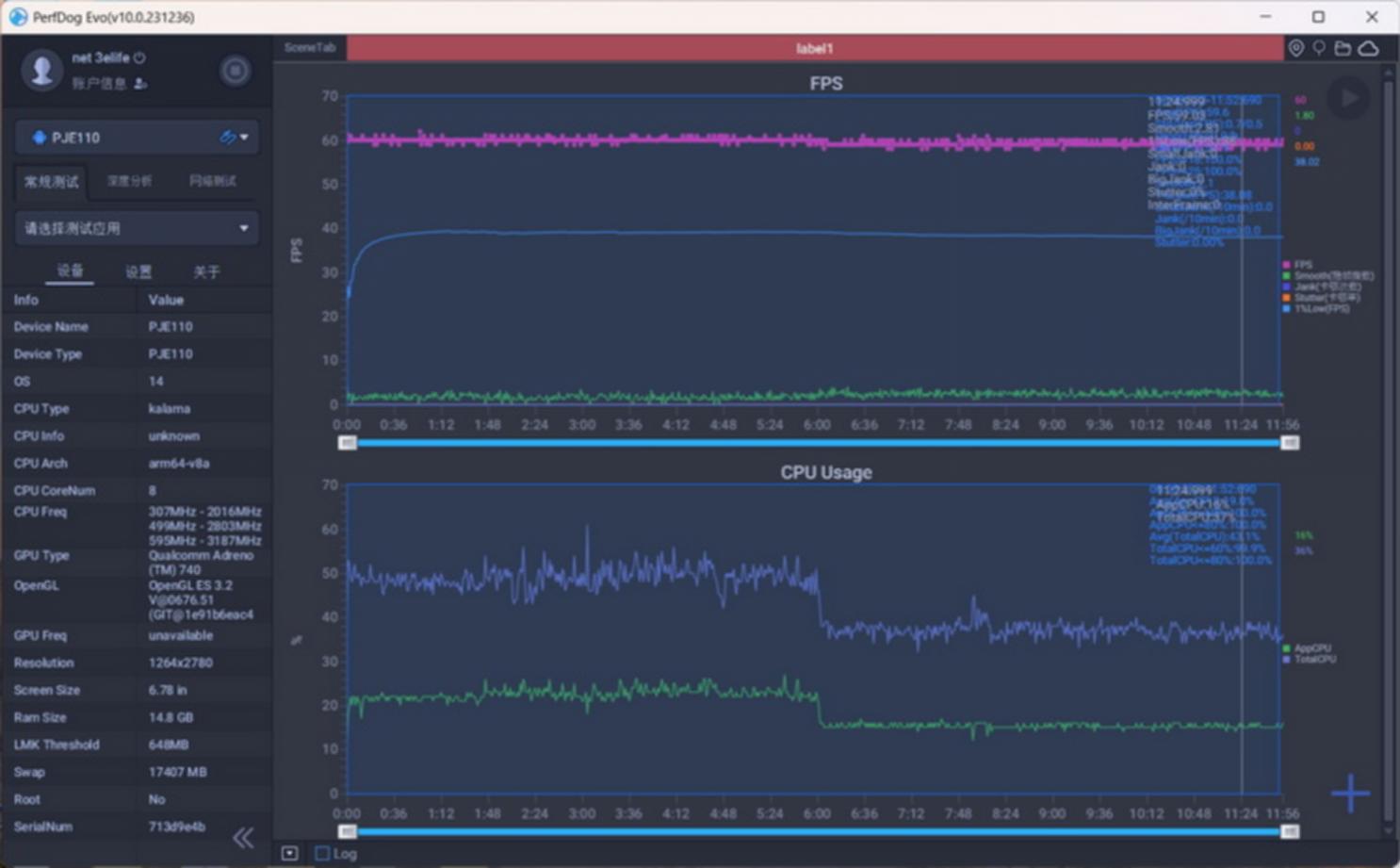1400x868 pixels.
Task: Collapse the sidebar with the double chevron
Action: pyautogui.click(x=243, y=838)
